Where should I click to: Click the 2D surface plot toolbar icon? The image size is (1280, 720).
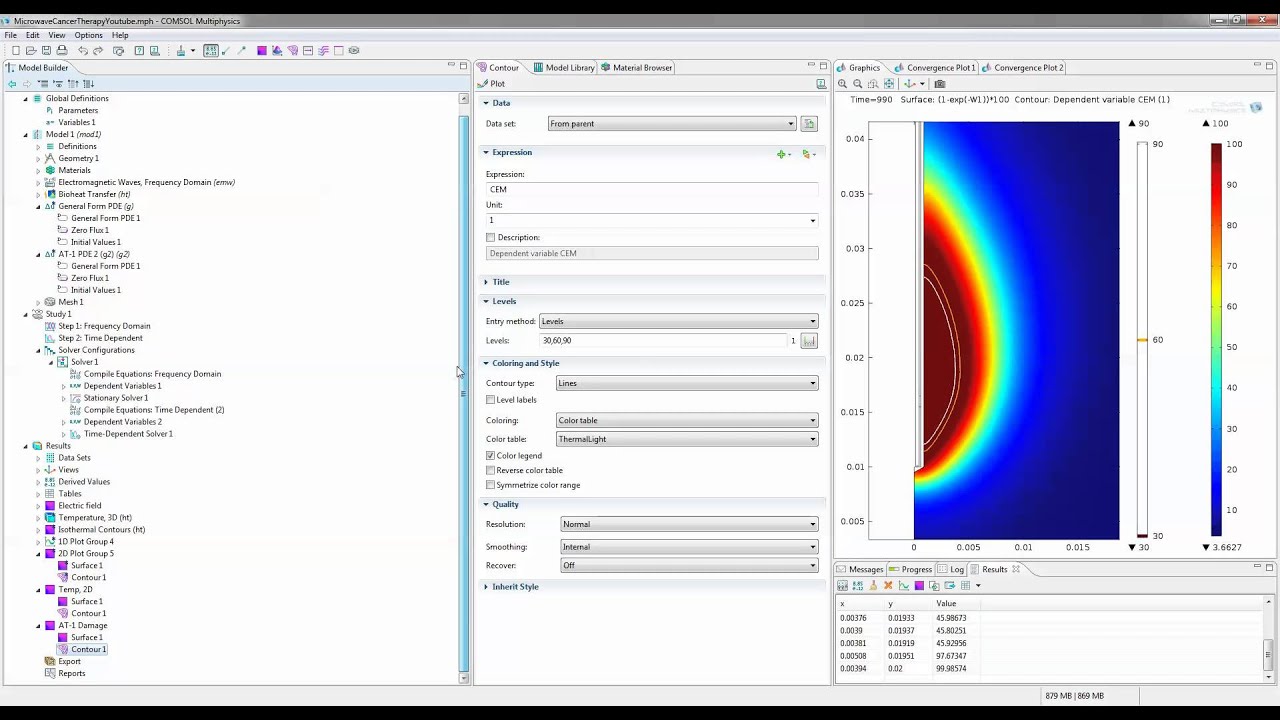(x=262, y=50)
